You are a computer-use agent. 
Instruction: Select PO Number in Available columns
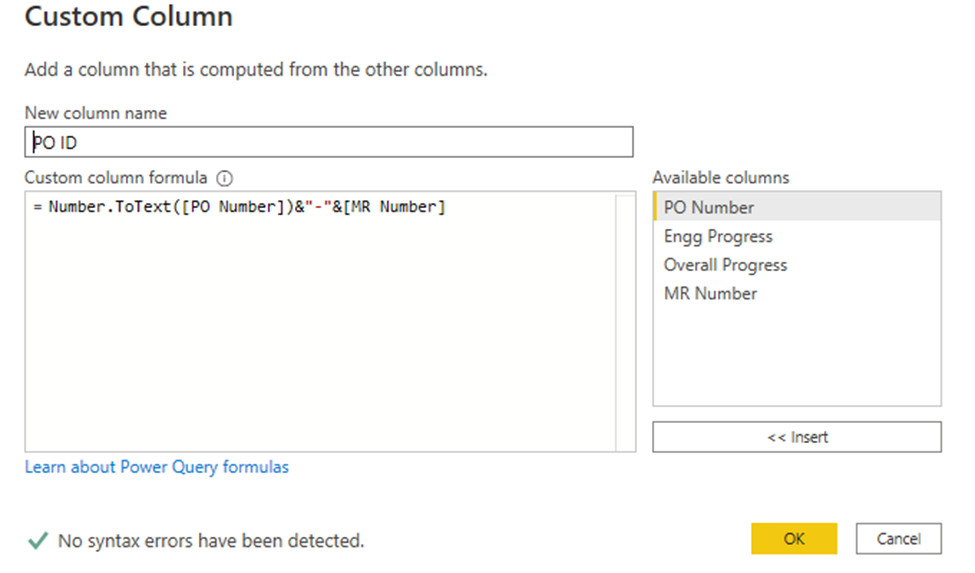[797, 207]
